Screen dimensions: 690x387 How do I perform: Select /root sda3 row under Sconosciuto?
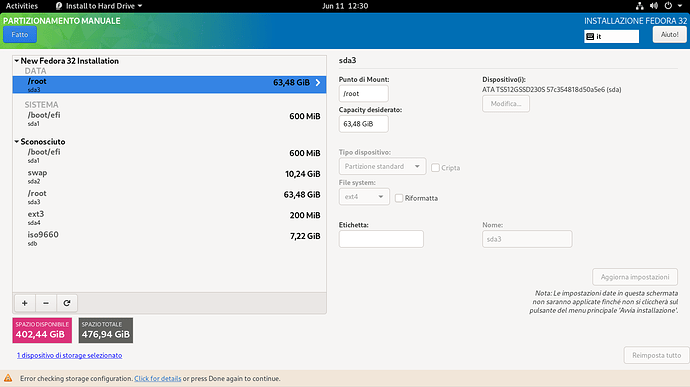pyautogui.click(x=169, y=197)
